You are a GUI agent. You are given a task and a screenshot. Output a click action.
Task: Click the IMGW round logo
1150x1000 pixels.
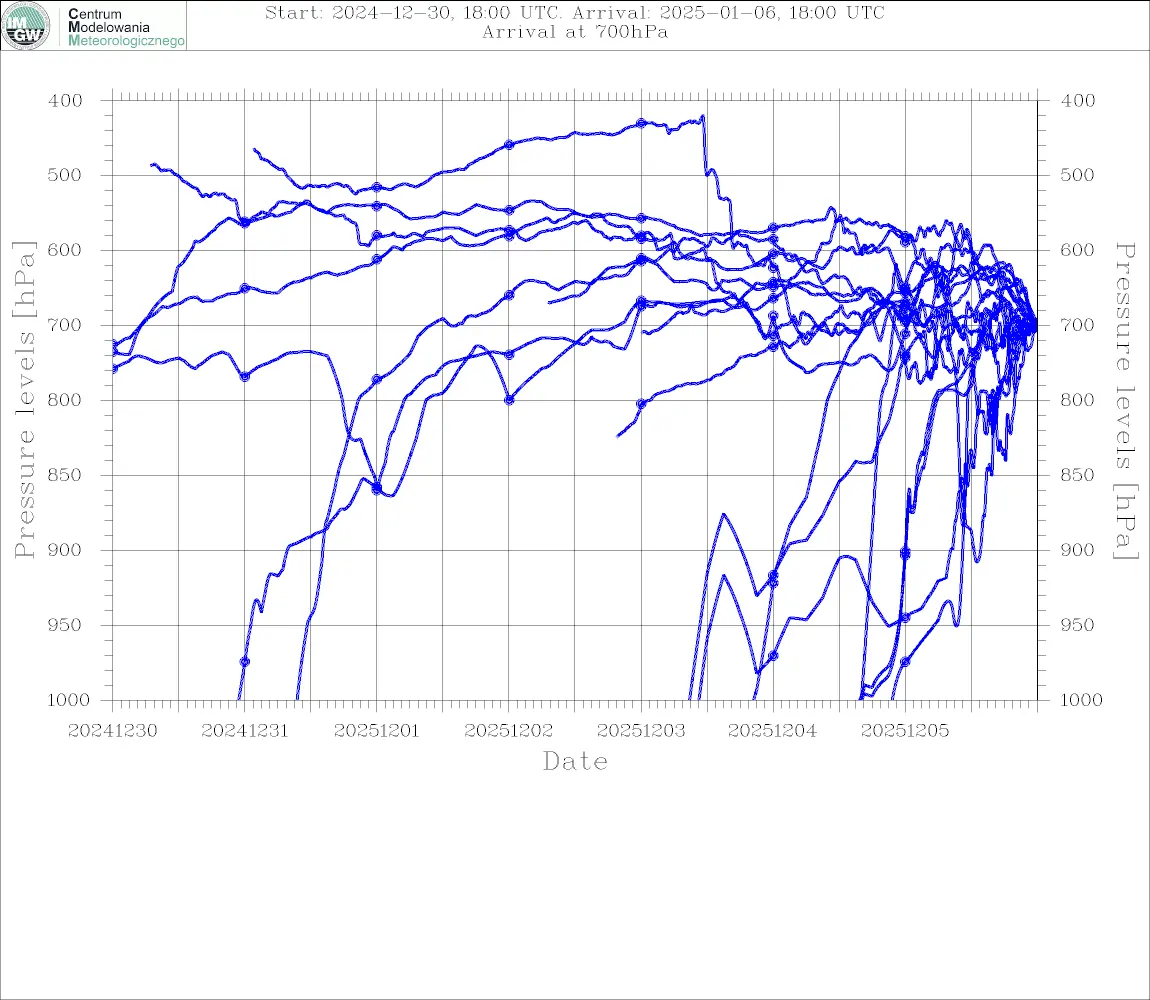pyautogui.click(x=26, y=26)
